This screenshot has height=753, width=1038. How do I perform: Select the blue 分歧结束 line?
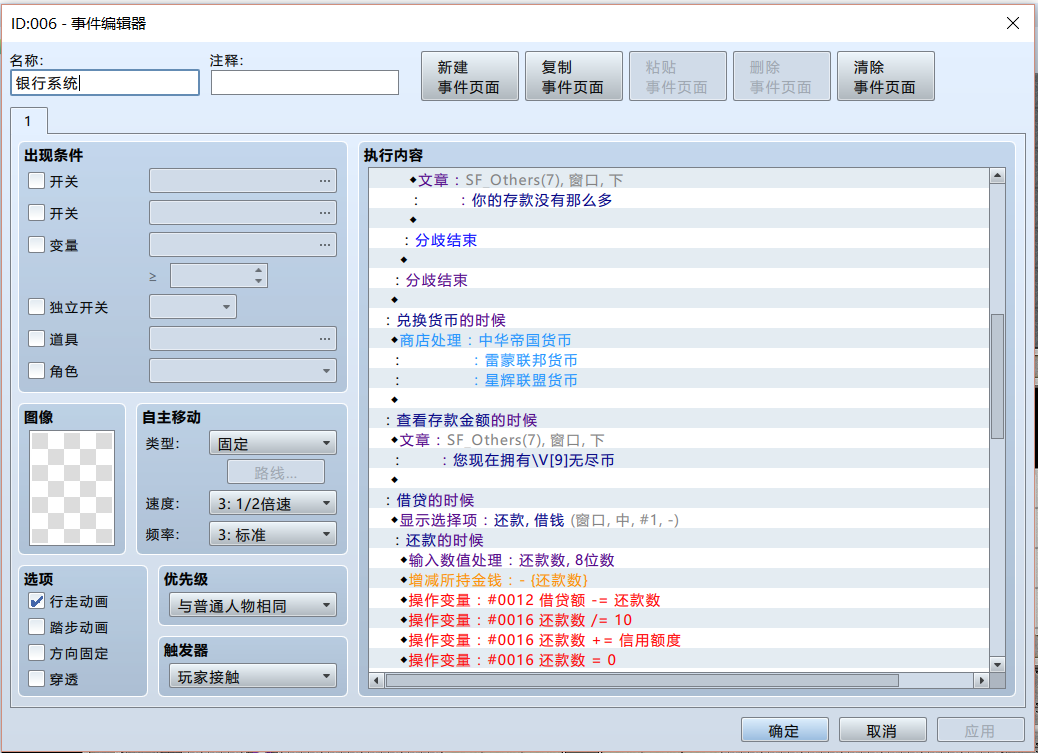click(x=679, y=240)
